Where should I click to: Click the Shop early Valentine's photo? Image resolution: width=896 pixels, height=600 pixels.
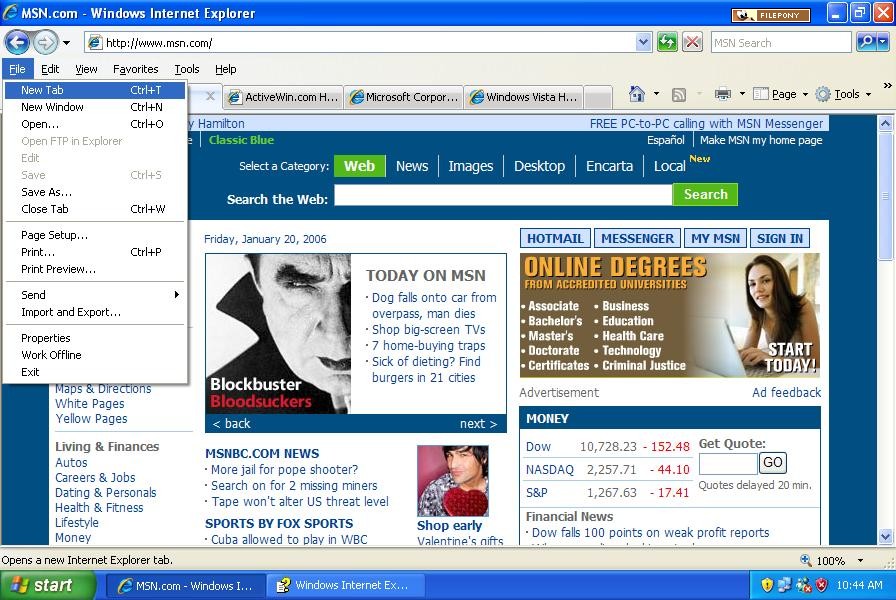(x=453, y=481)
